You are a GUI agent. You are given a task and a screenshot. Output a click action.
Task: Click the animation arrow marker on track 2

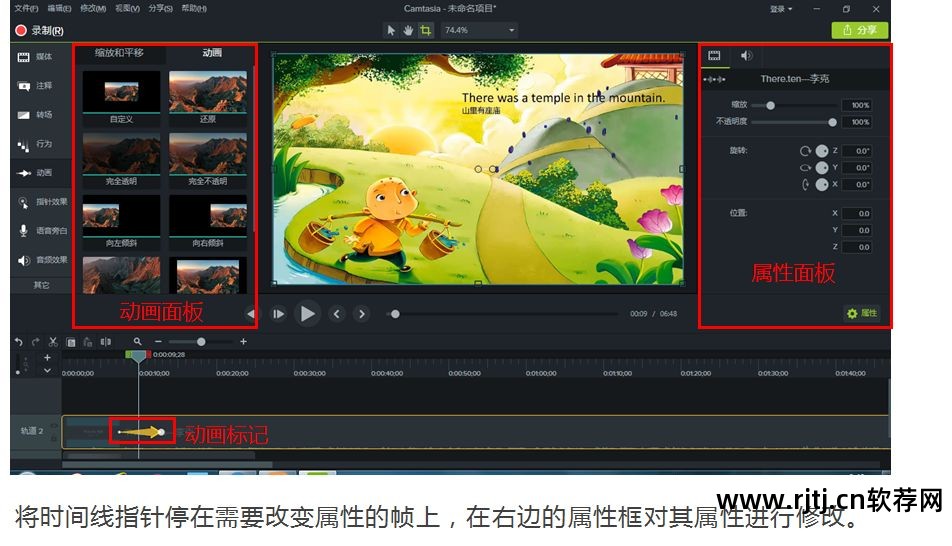coord(141,432)
